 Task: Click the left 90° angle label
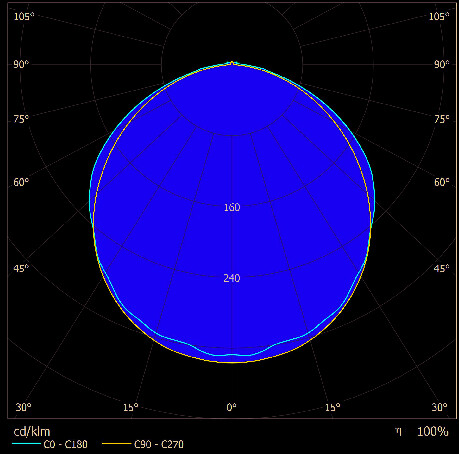click(x=21, y=64)
